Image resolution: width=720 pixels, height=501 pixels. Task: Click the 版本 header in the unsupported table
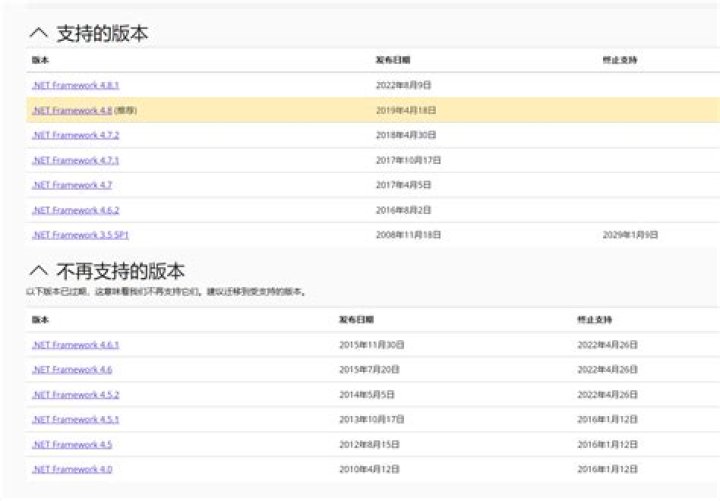tap(40, 320)
